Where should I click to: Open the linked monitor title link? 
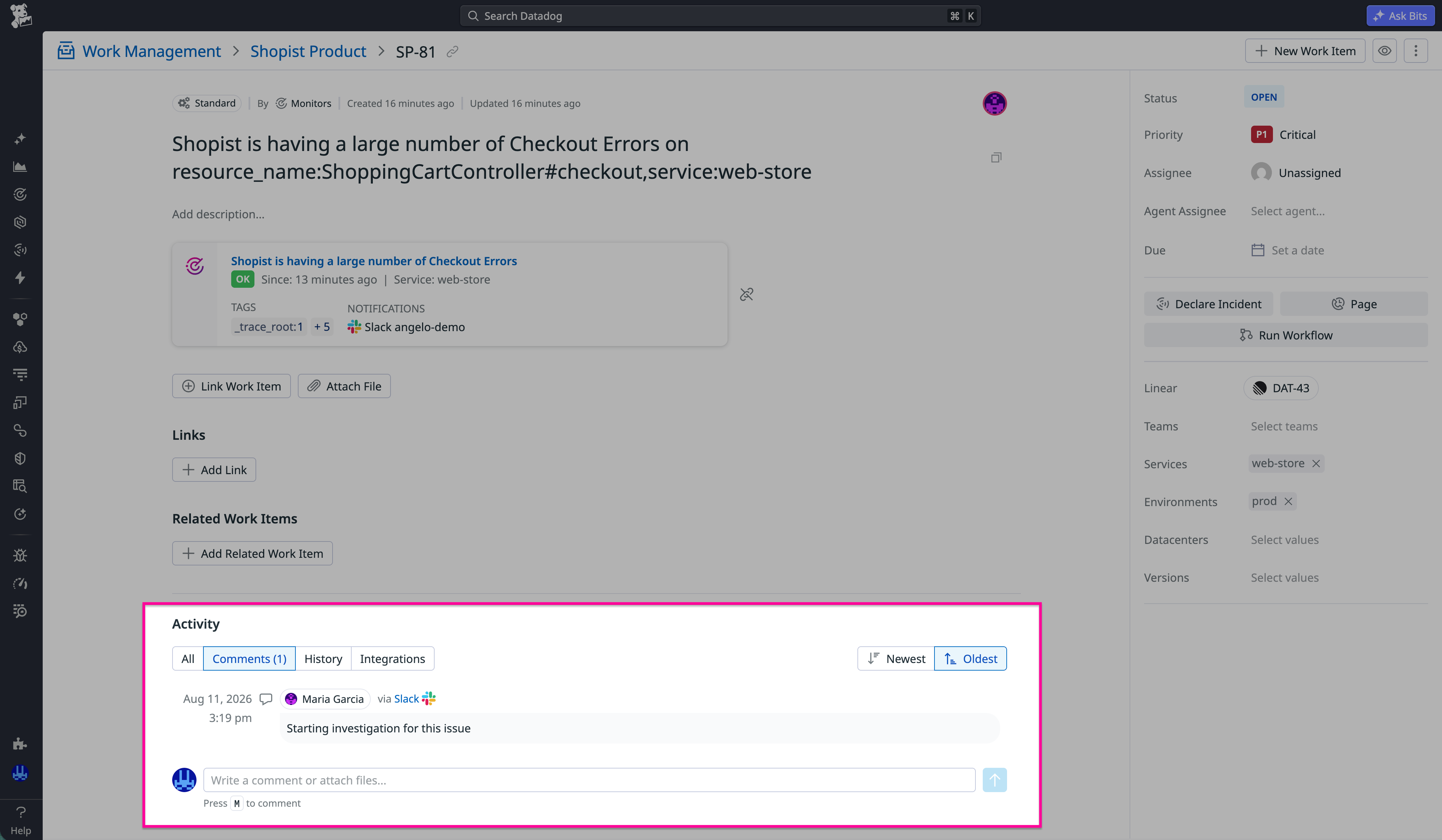374,261
